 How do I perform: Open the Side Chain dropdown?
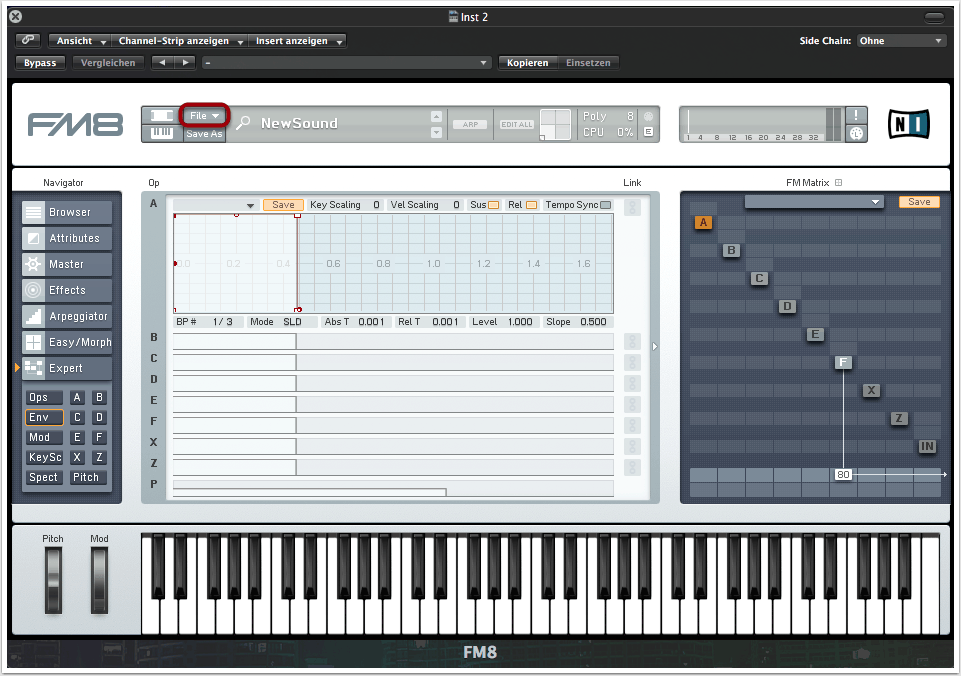(900, 41)
